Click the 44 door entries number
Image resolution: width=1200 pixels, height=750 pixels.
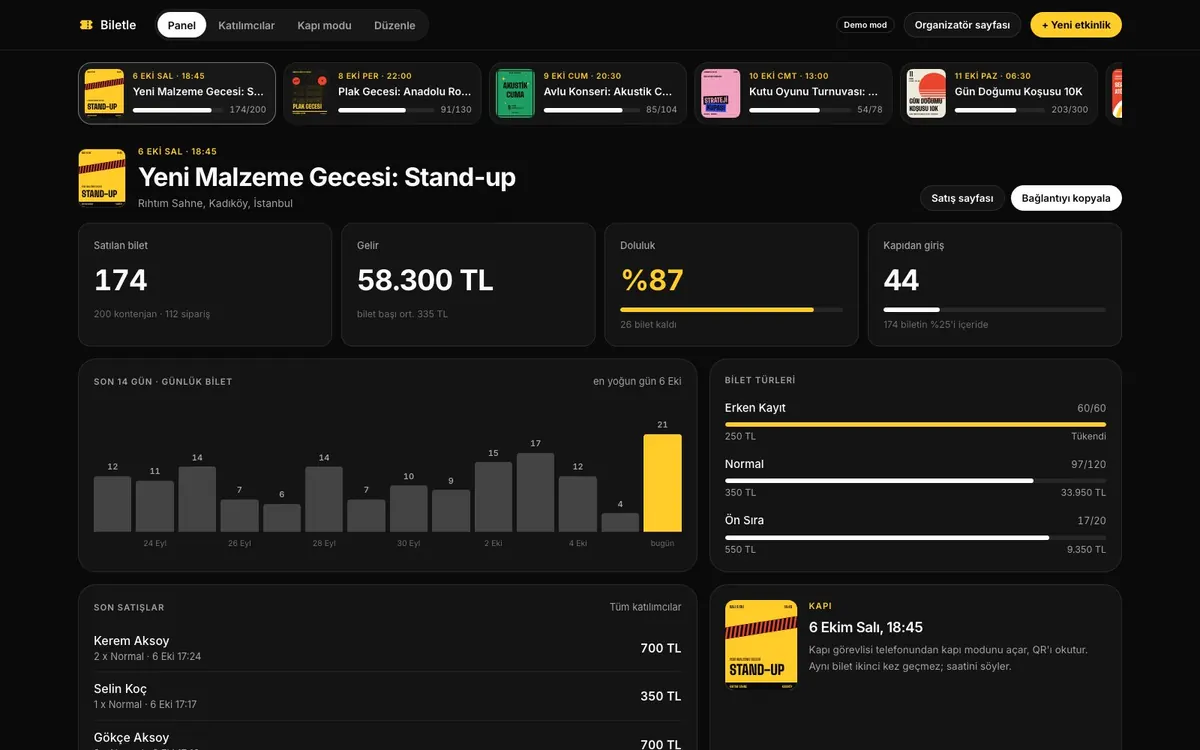901,281
